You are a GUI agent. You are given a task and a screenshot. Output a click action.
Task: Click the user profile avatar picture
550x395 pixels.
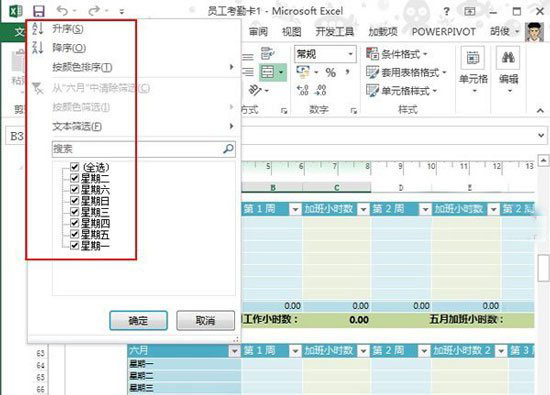click(x=534, y=32)
